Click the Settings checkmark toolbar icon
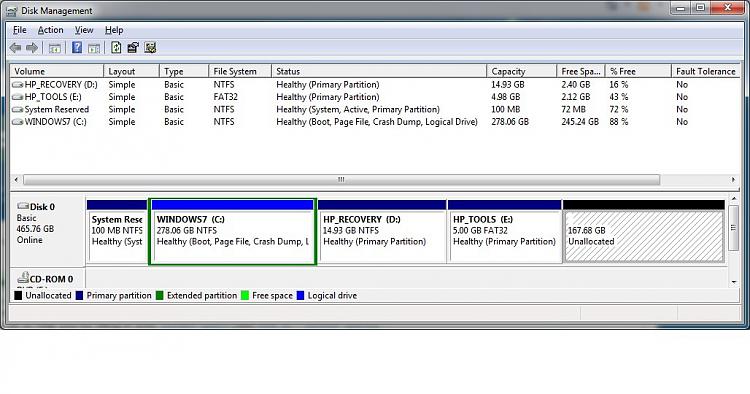This screenshot has width=750, height=394. coord(150,47)
